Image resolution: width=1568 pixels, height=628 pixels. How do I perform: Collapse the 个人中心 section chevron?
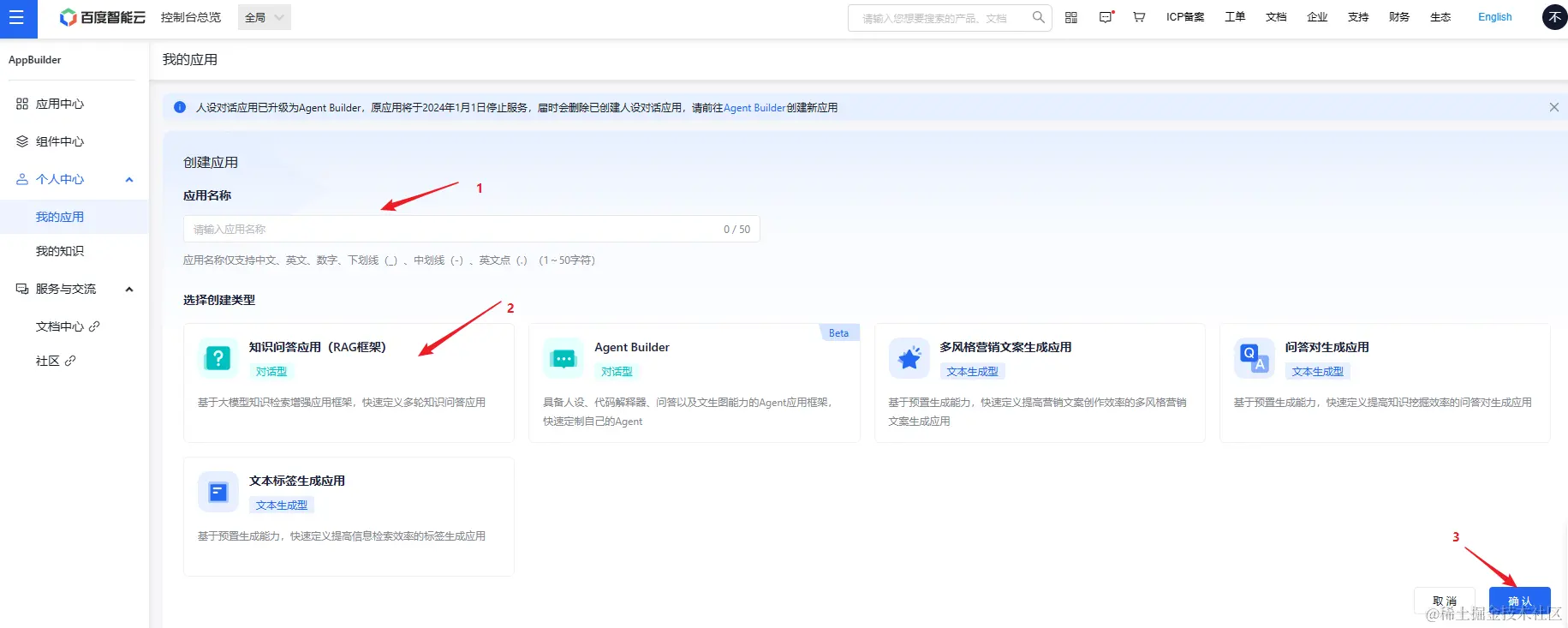(x=129, y=179)
